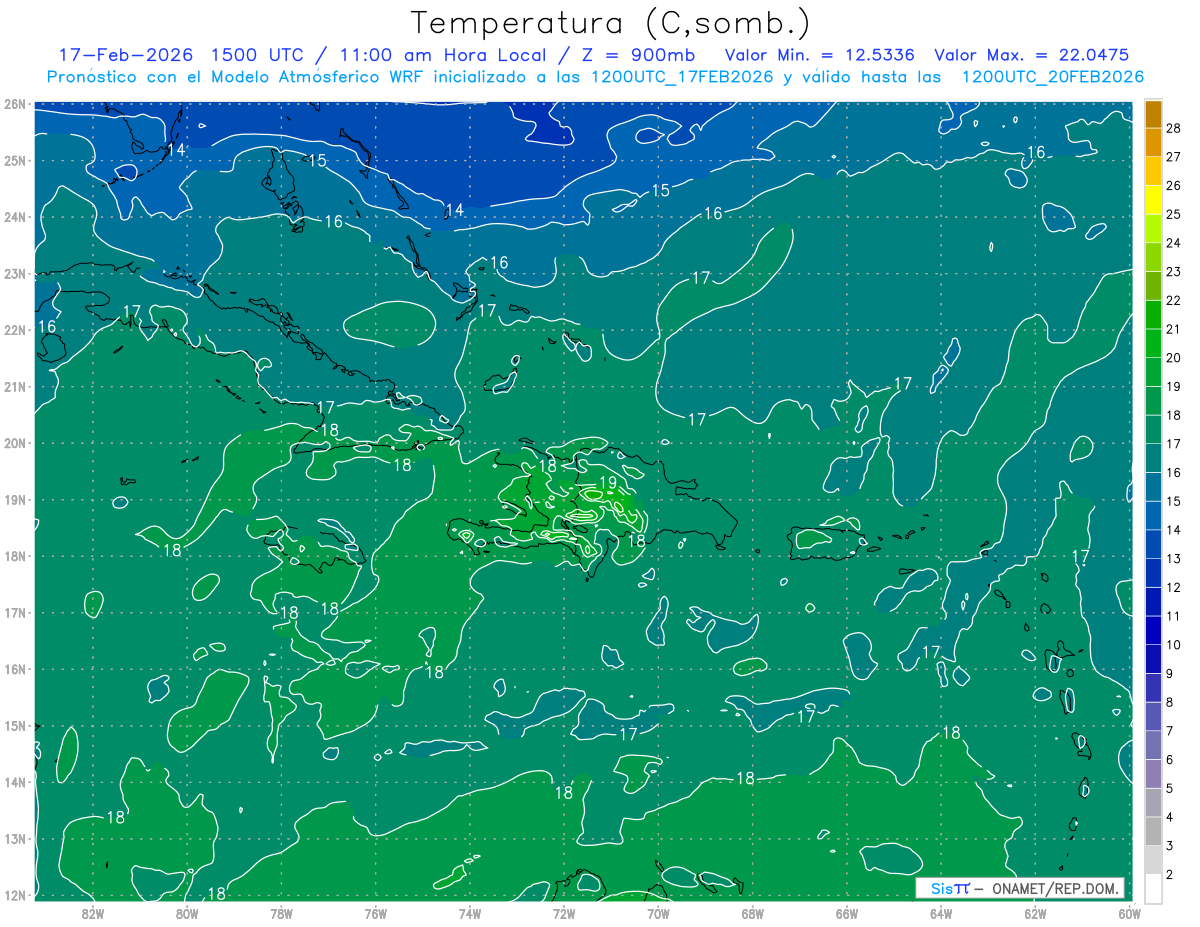
Task: Click the "19N" latitude axis label
Action: 14,500
